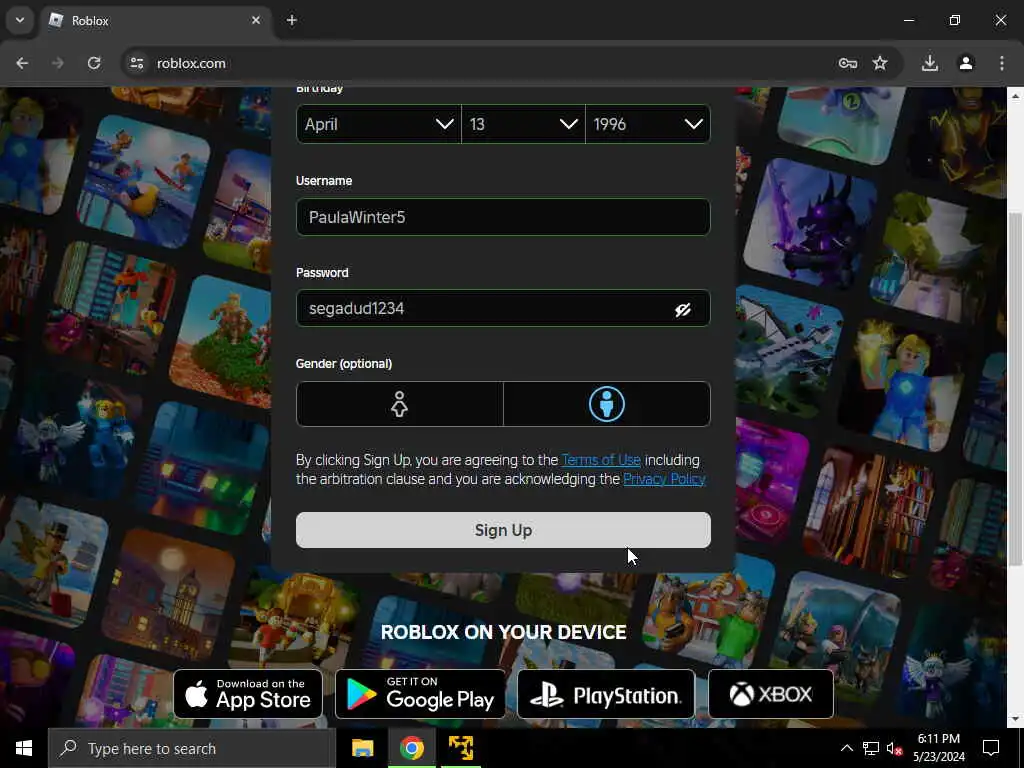This screenshot has height=768, width=1024.
Task: Click the taskbar search box
Action: click(x=192, y=748)
